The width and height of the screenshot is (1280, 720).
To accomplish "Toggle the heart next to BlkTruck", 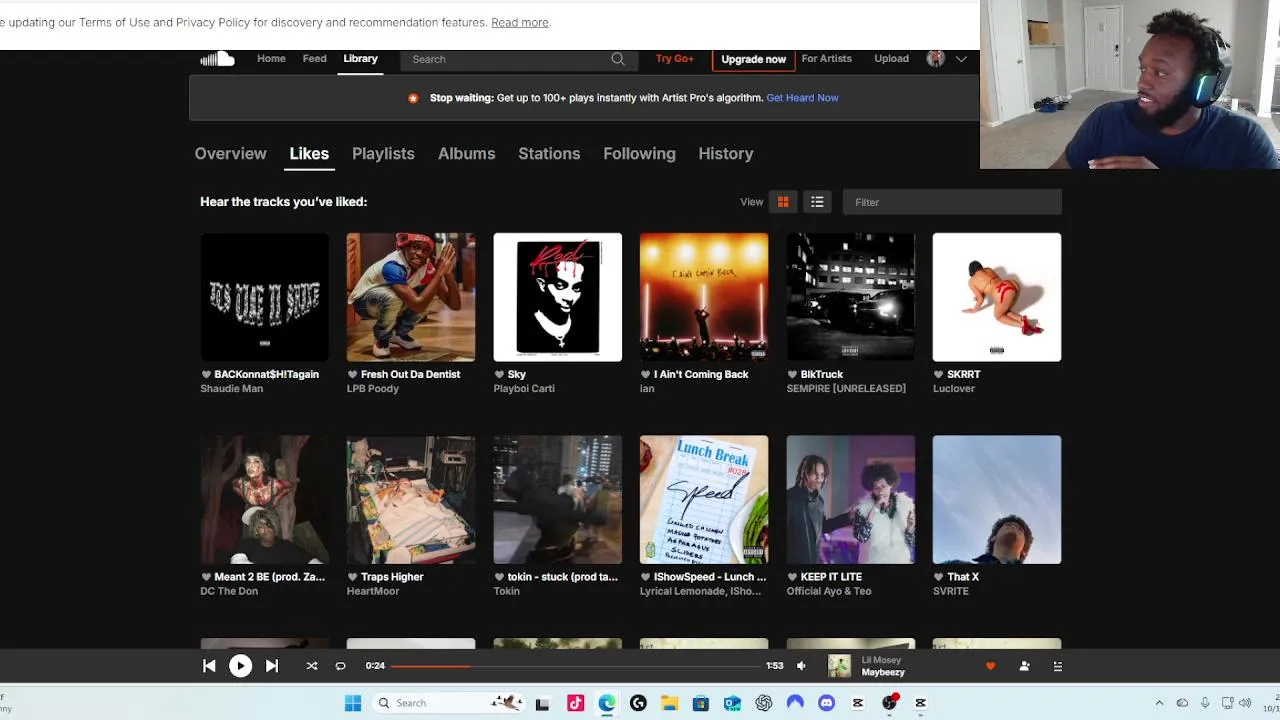I will [x=792, y=375].
